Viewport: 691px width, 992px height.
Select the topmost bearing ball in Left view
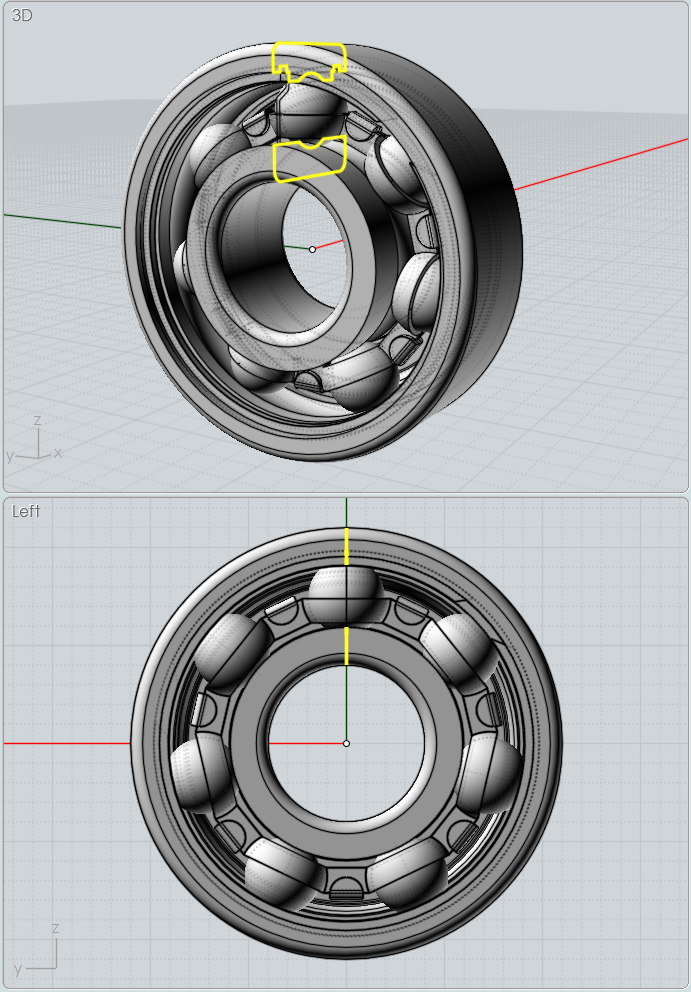(x=346, y=595)
